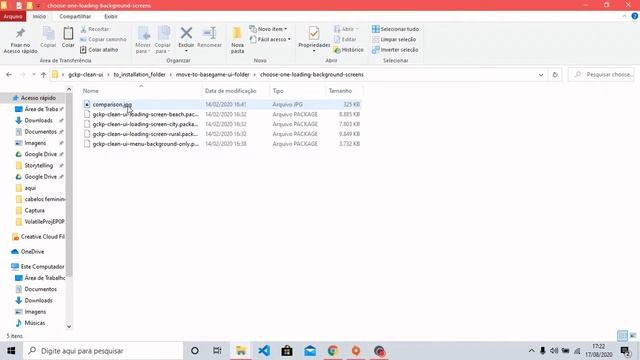Expand address bar history dropdown
The width and height of the screenshot is (640, 360).
(x=541, y=75)
